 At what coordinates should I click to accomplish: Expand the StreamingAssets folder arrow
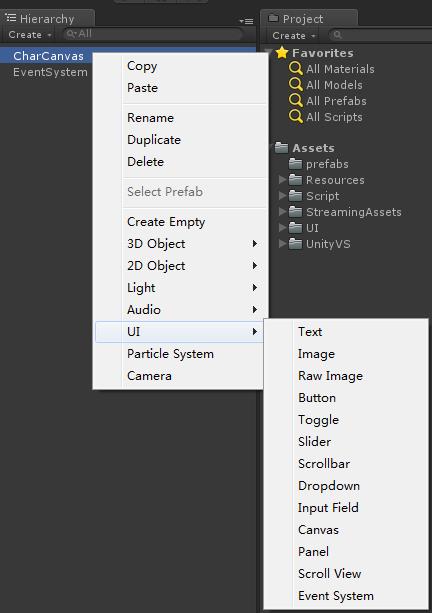282,212
